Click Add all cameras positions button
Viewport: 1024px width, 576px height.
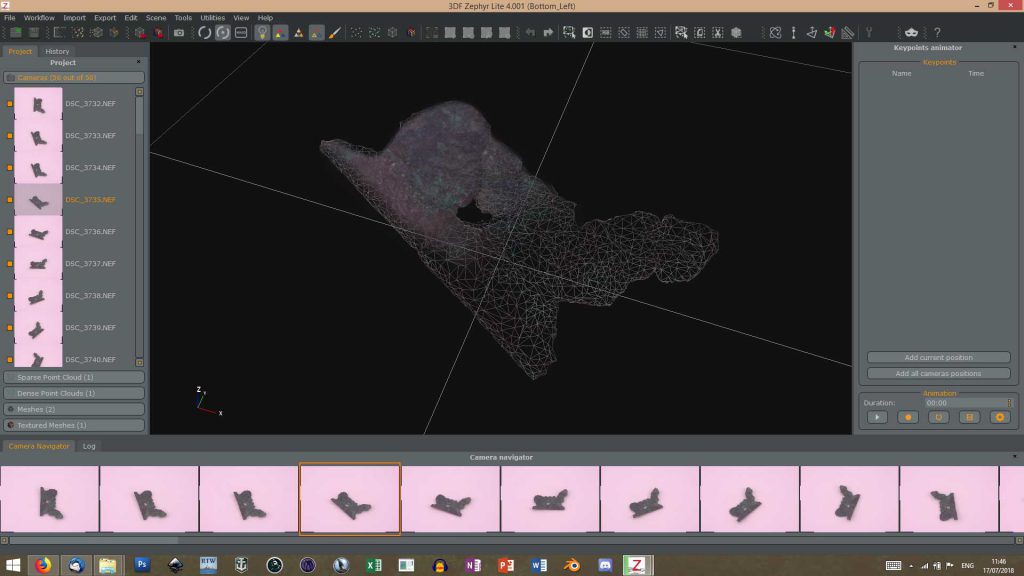coord(938,374)
